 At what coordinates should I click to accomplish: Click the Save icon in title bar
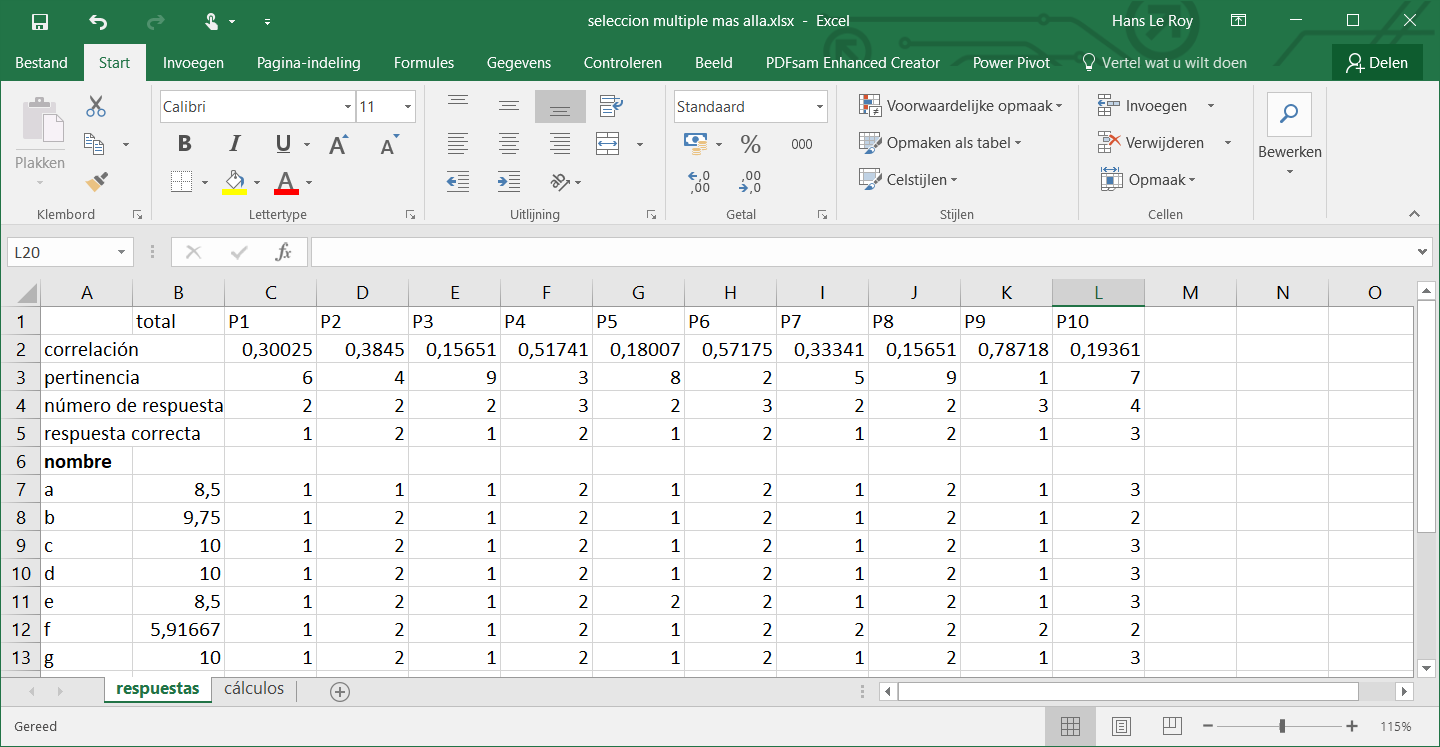40,21
